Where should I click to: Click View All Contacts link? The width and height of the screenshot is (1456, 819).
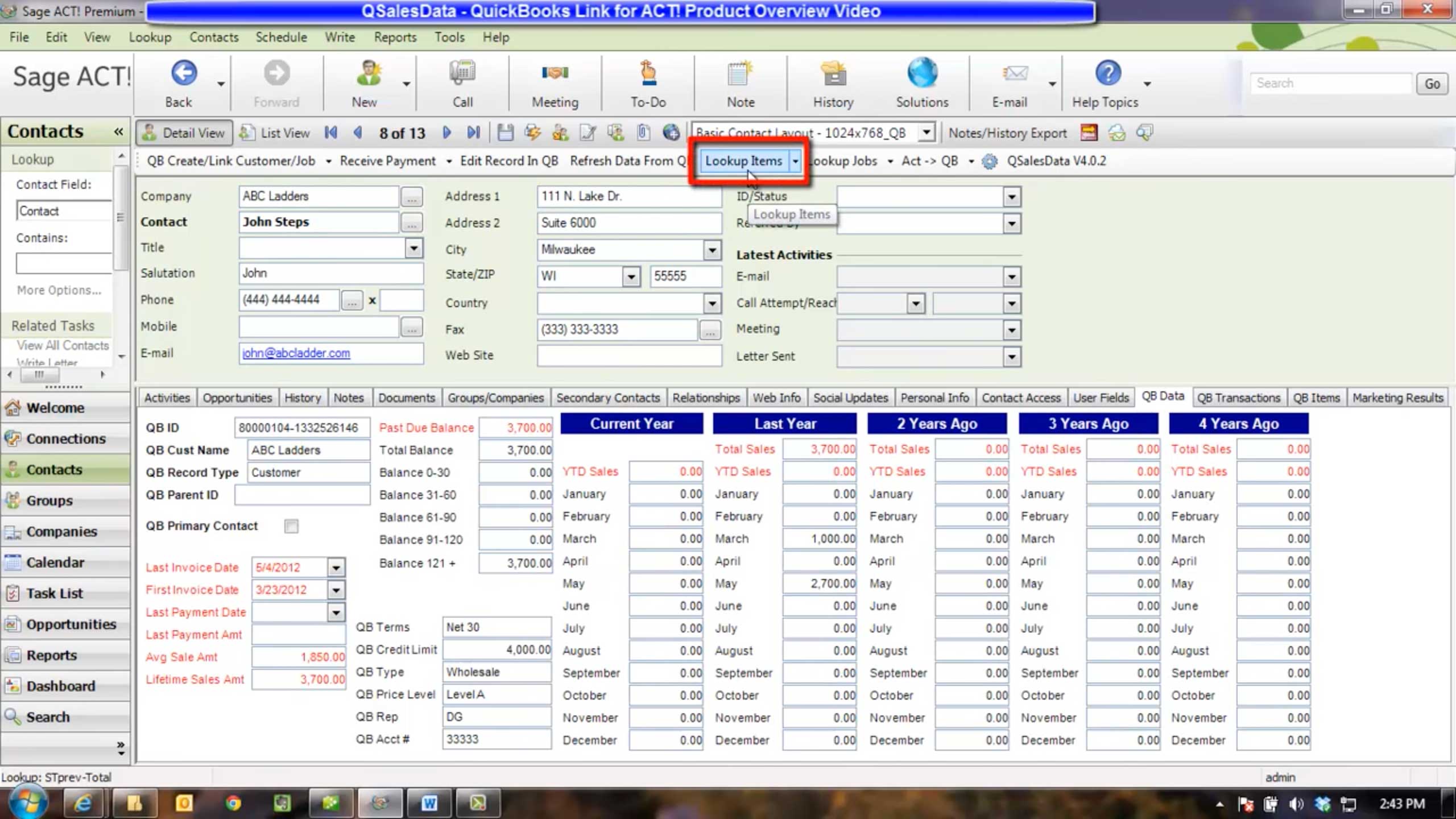pos(63,346)
